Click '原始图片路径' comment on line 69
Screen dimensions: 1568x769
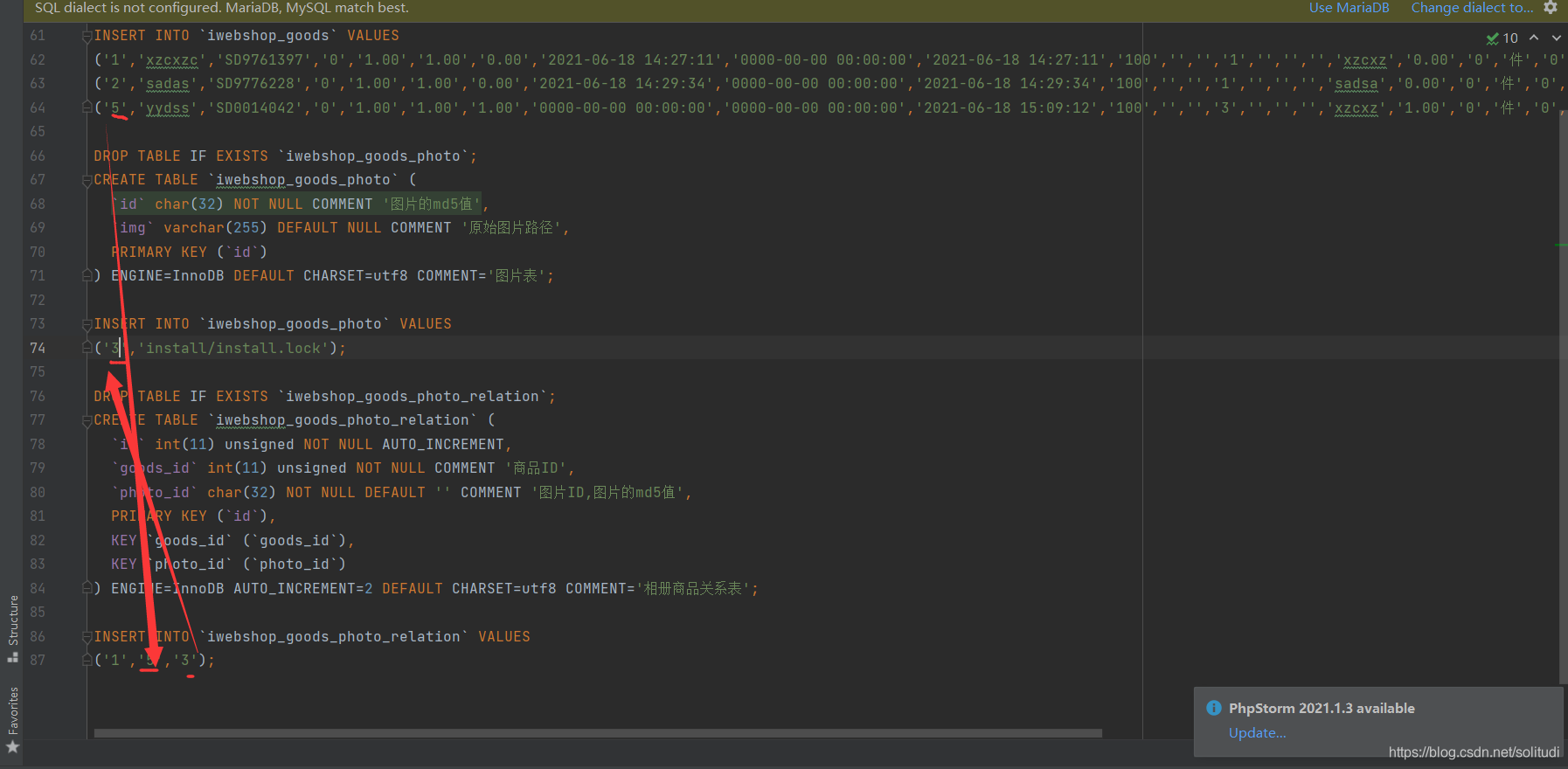pos(511,227)
